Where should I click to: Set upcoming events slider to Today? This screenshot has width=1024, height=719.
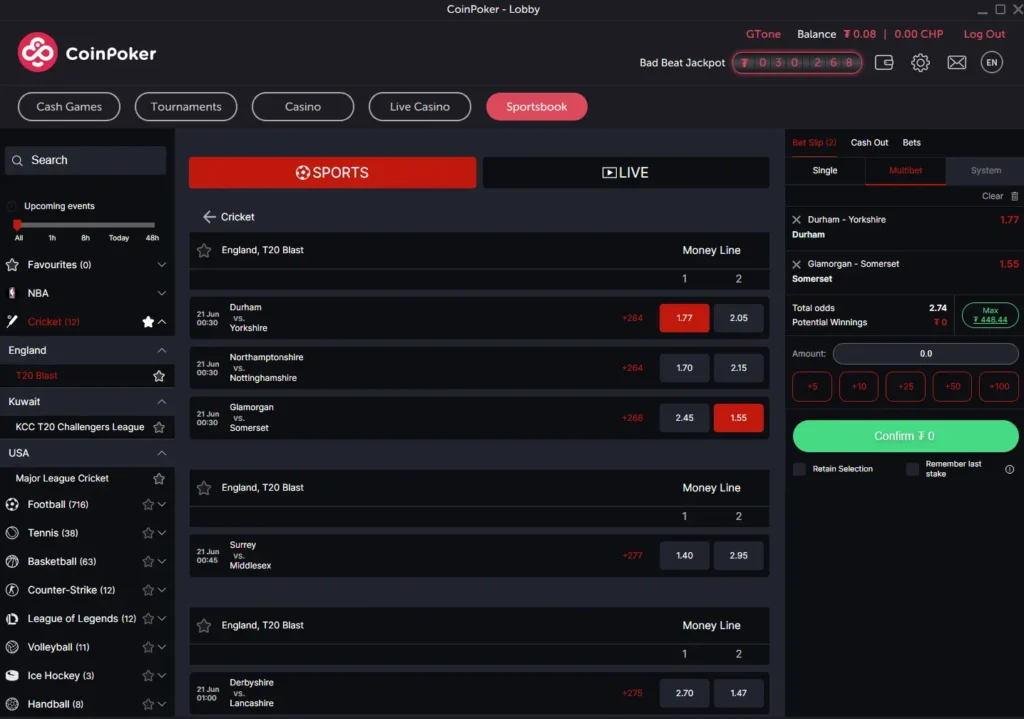118,238
